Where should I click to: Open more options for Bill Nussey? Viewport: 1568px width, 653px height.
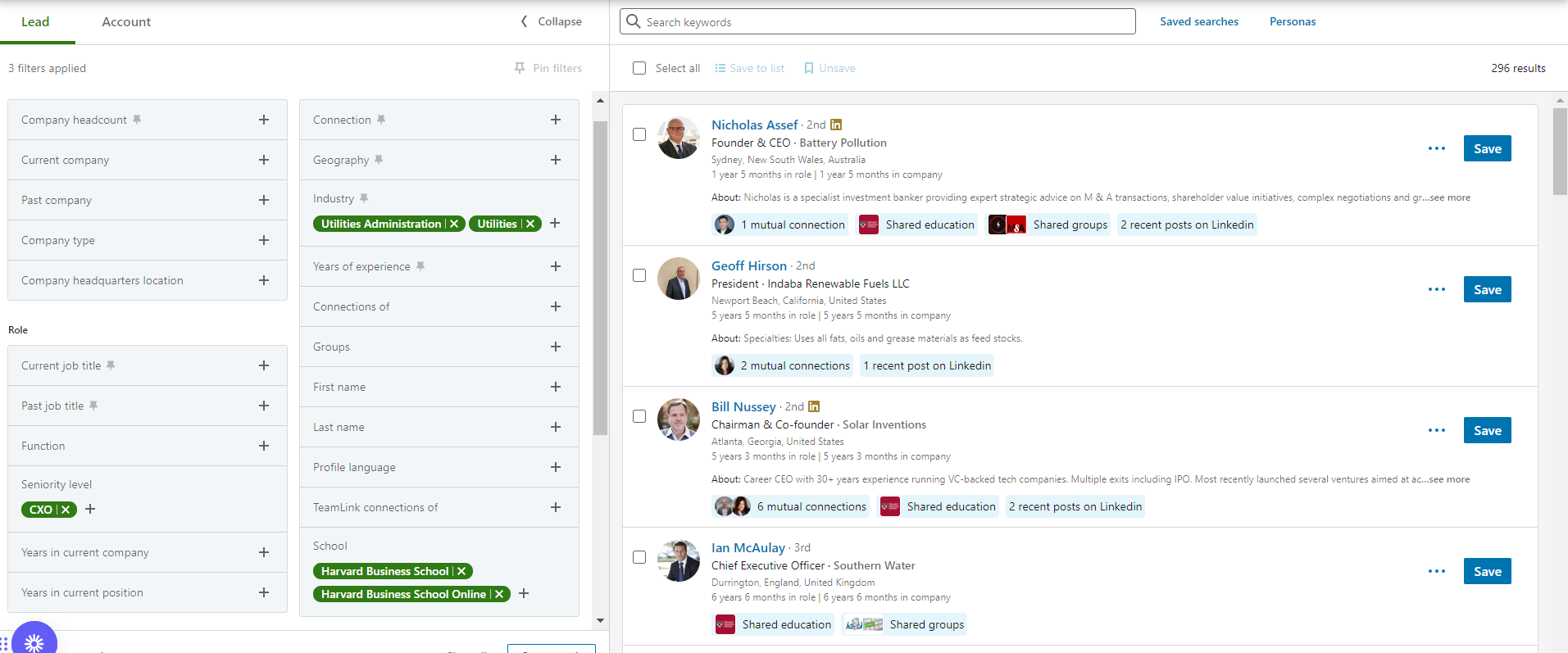point(1436,430)
